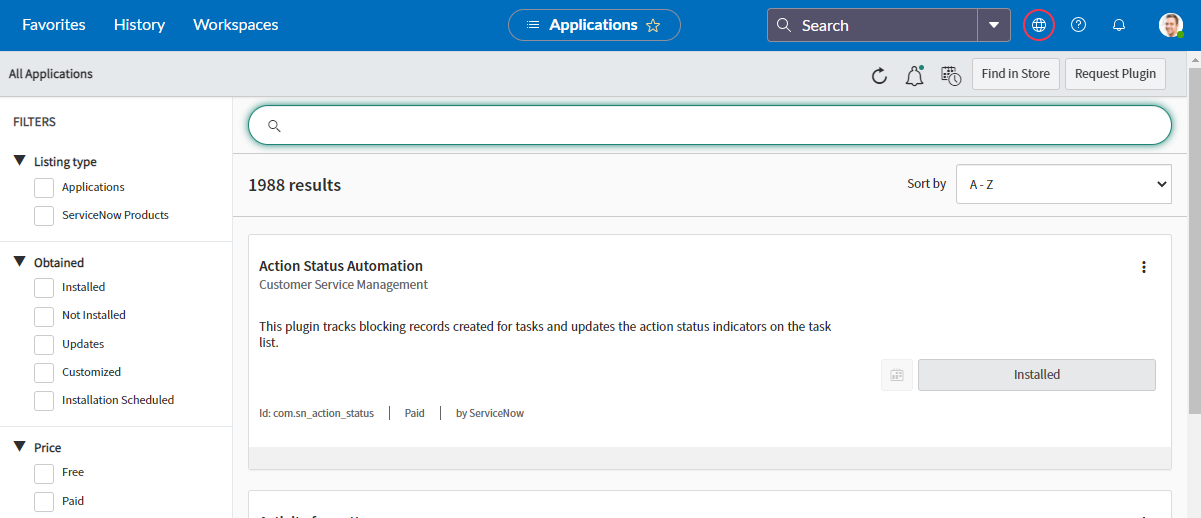Click the Request Plugin button
Viewport: 1201px width, 518px height.
(x=1115, y=74)
